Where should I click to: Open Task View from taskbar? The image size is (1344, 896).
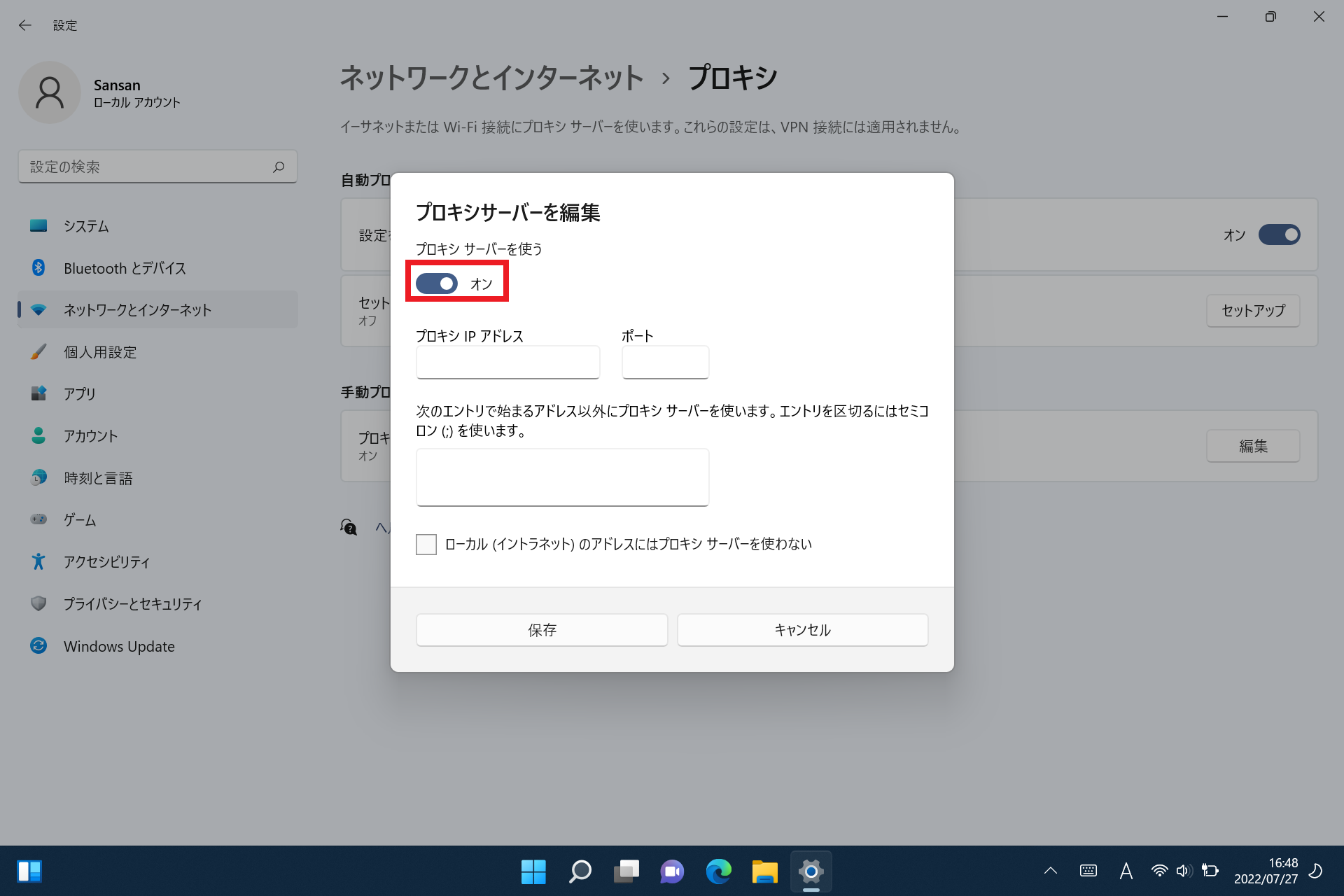tap(626, 871)
